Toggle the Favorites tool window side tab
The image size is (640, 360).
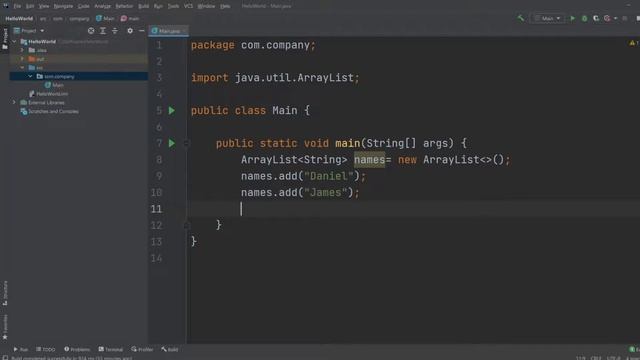click(5, 327)
